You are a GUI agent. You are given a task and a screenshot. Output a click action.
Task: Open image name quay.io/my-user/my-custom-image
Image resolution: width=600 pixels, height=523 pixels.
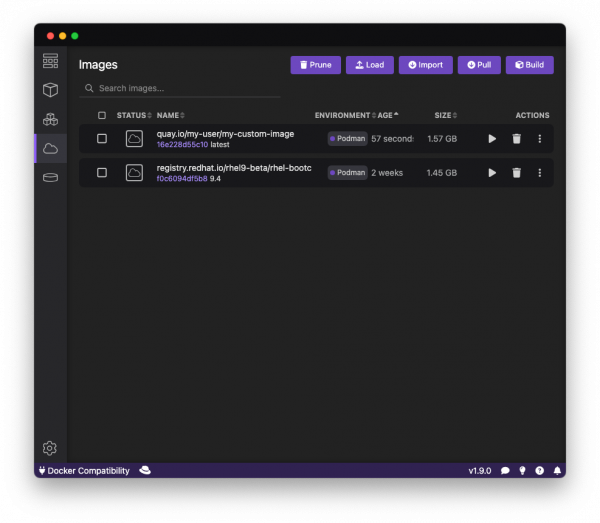point(225,134)
